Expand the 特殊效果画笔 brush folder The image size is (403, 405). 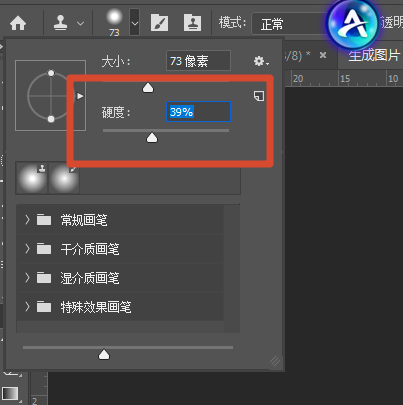[x=27, y=307]
